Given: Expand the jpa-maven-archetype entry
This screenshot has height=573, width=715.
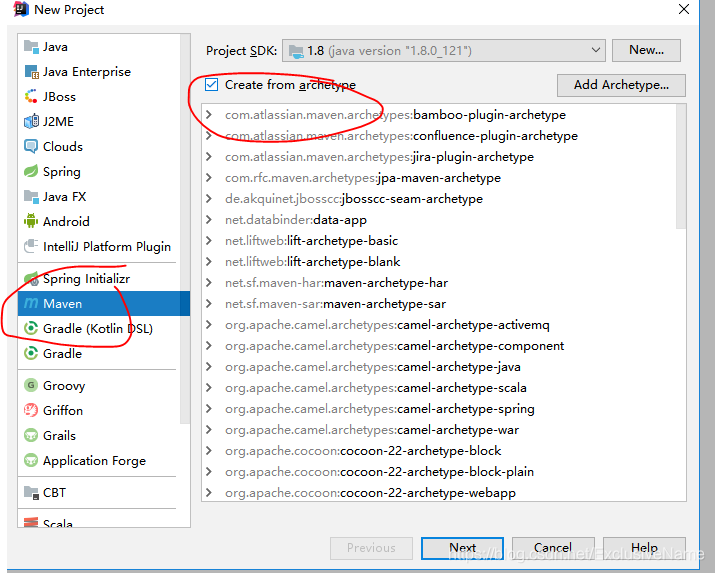Looking at the screenshot, I should click(209, 177).
